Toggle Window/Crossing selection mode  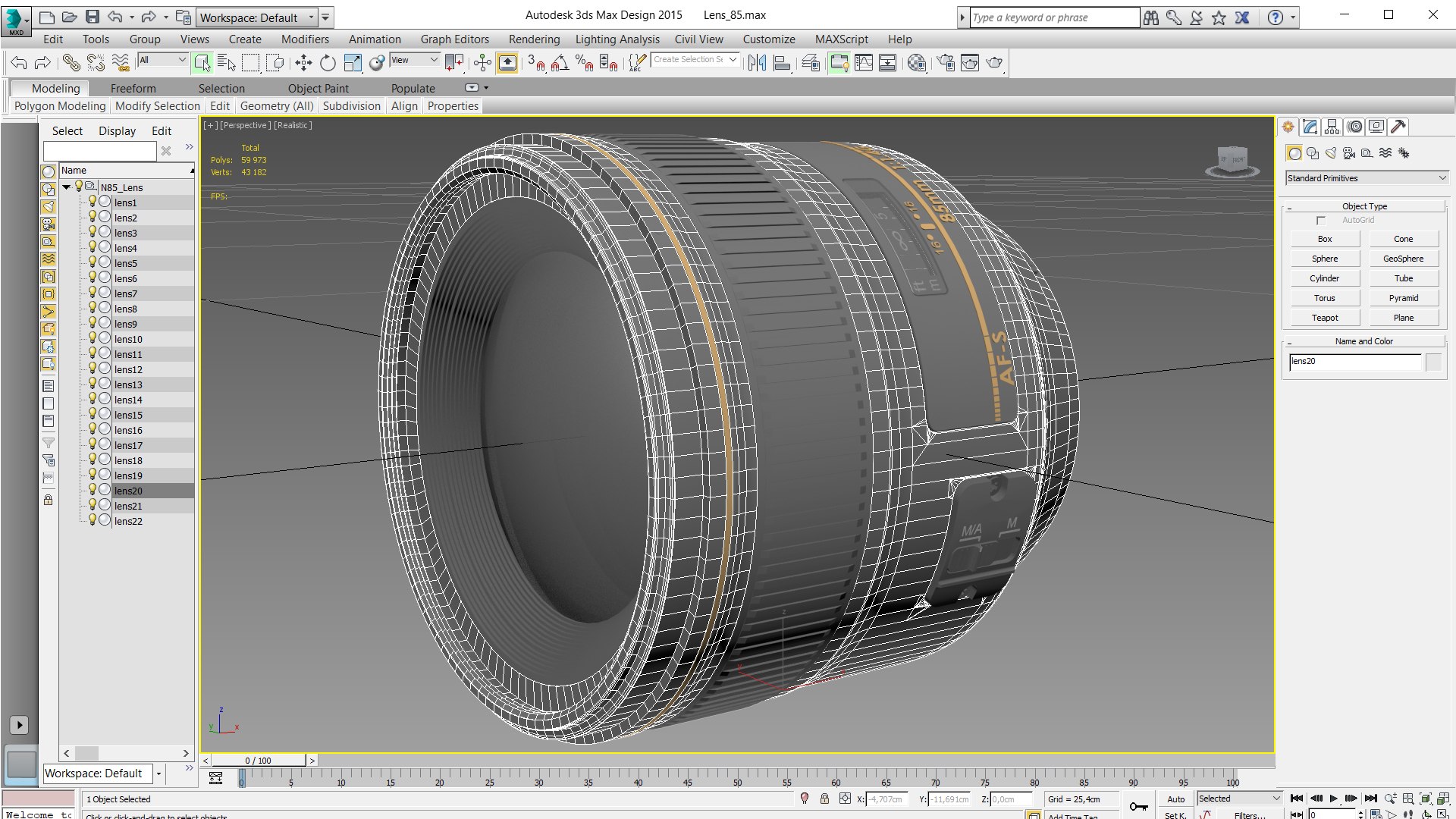pos(275,63)
